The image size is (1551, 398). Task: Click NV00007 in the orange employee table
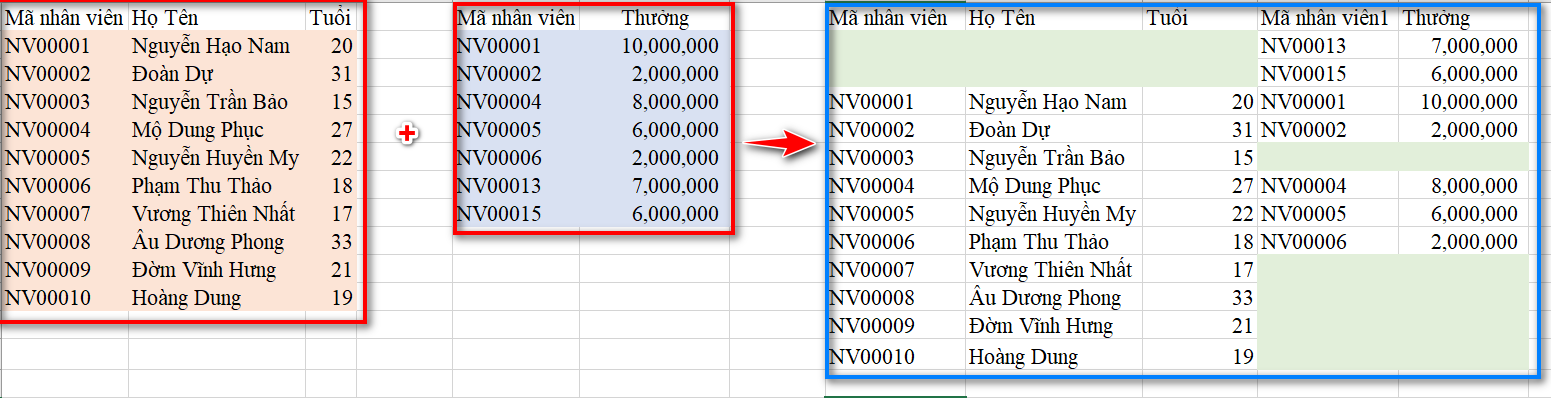click(48, 214)
